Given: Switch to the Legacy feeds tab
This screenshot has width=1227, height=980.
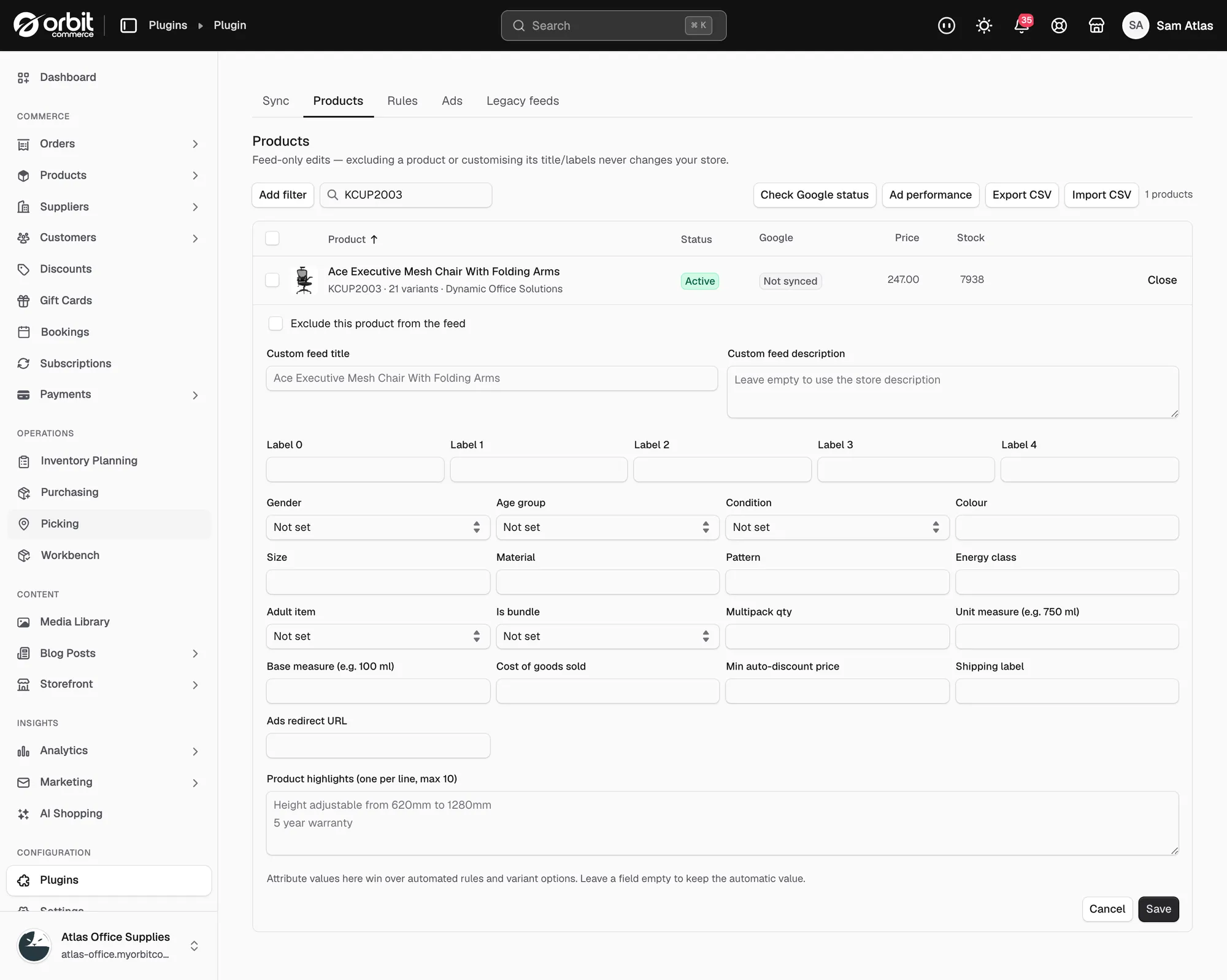Looking at the screenshot, I should click(x=523, y=101).
